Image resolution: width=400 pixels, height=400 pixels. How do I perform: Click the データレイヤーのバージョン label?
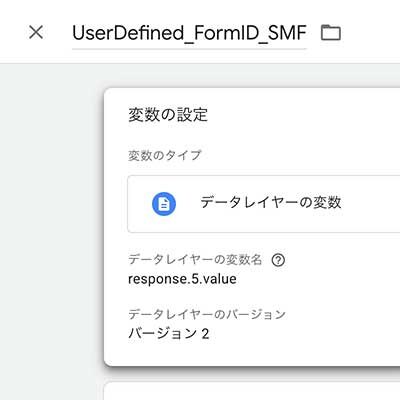coord(207,314)
